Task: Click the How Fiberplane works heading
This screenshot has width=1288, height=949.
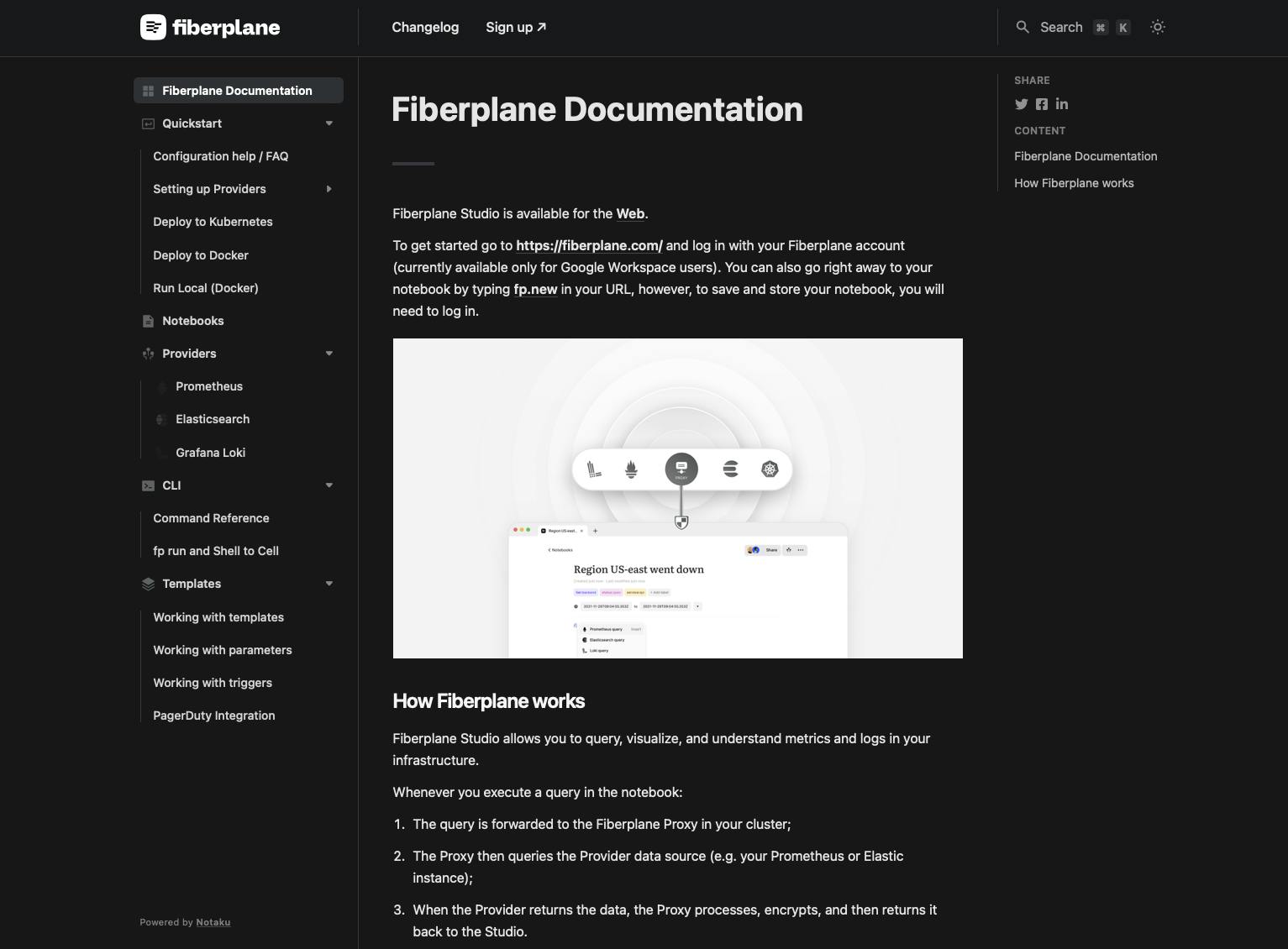Action: pos(489,701)
